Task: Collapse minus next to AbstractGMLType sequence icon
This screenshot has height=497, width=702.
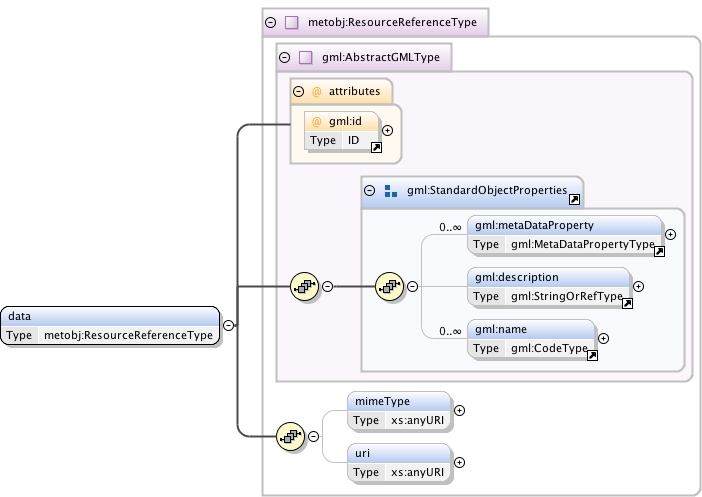Action: point(327,286)
